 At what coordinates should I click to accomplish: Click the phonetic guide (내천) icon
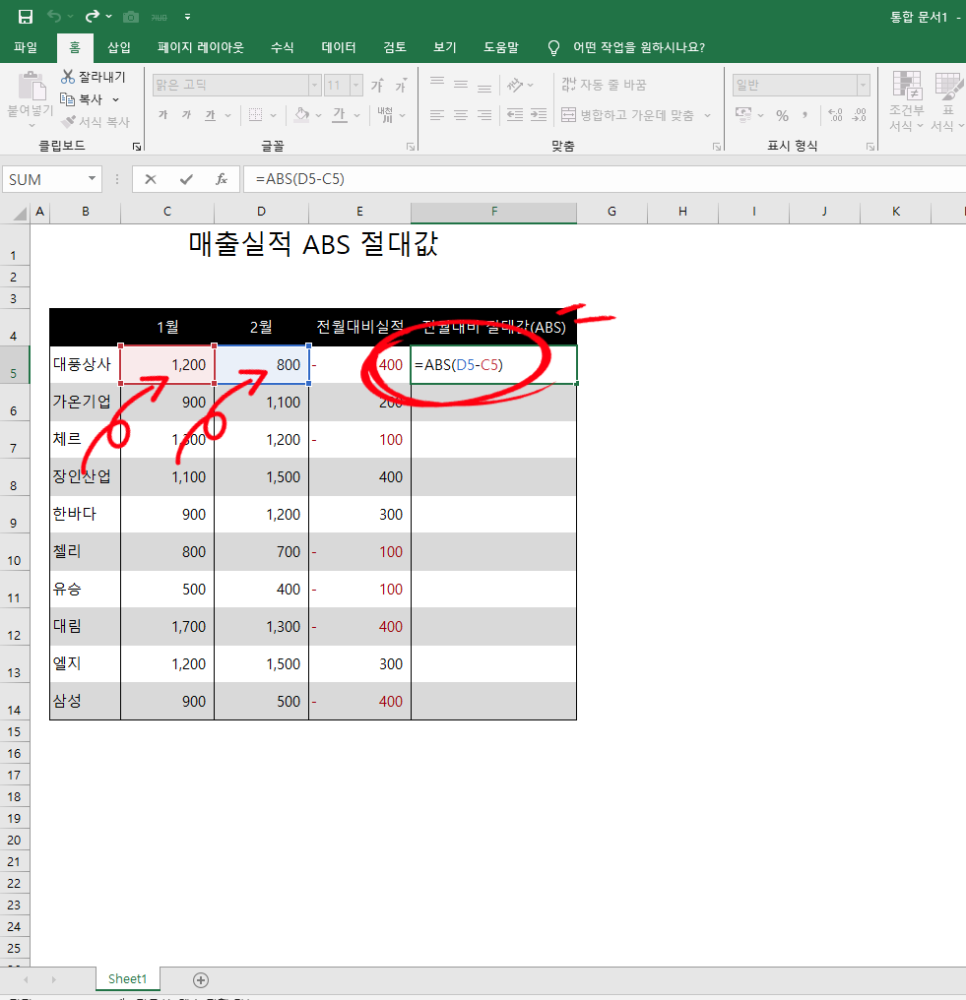385,115
